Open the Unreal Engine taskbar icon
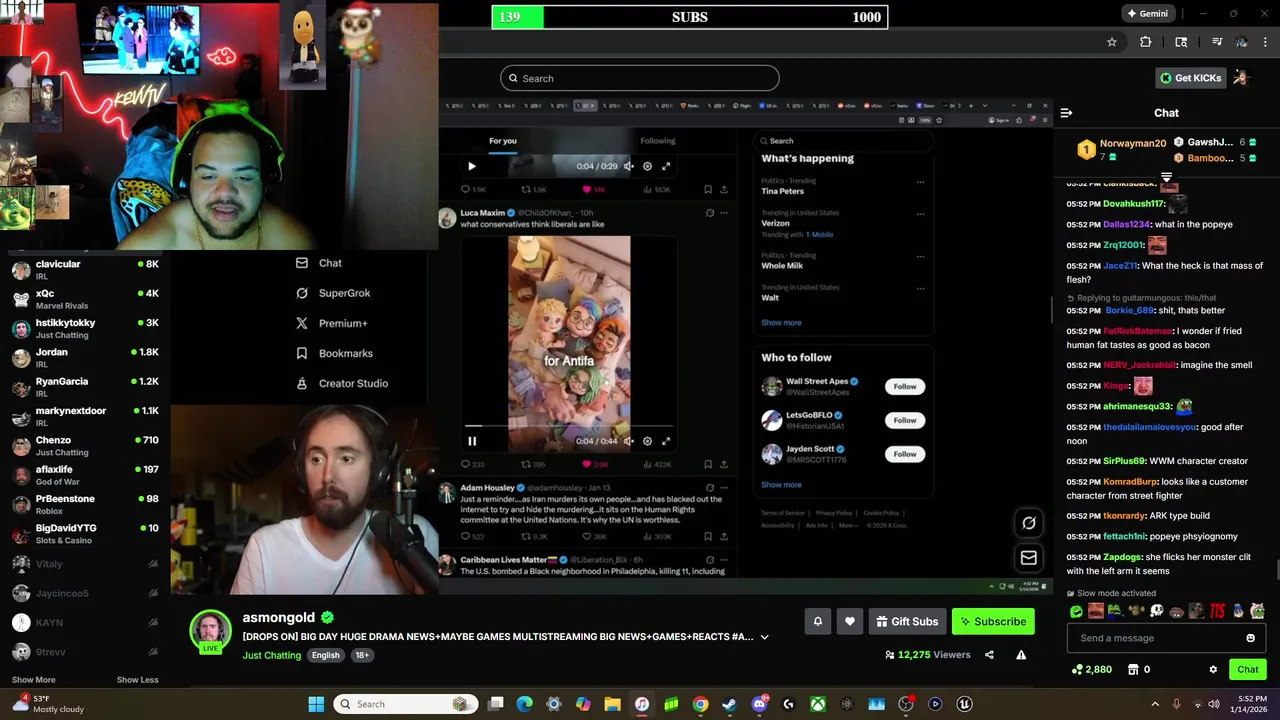Screen dimensions: 1280x720 pyautogui.click(x=964, y=704)
